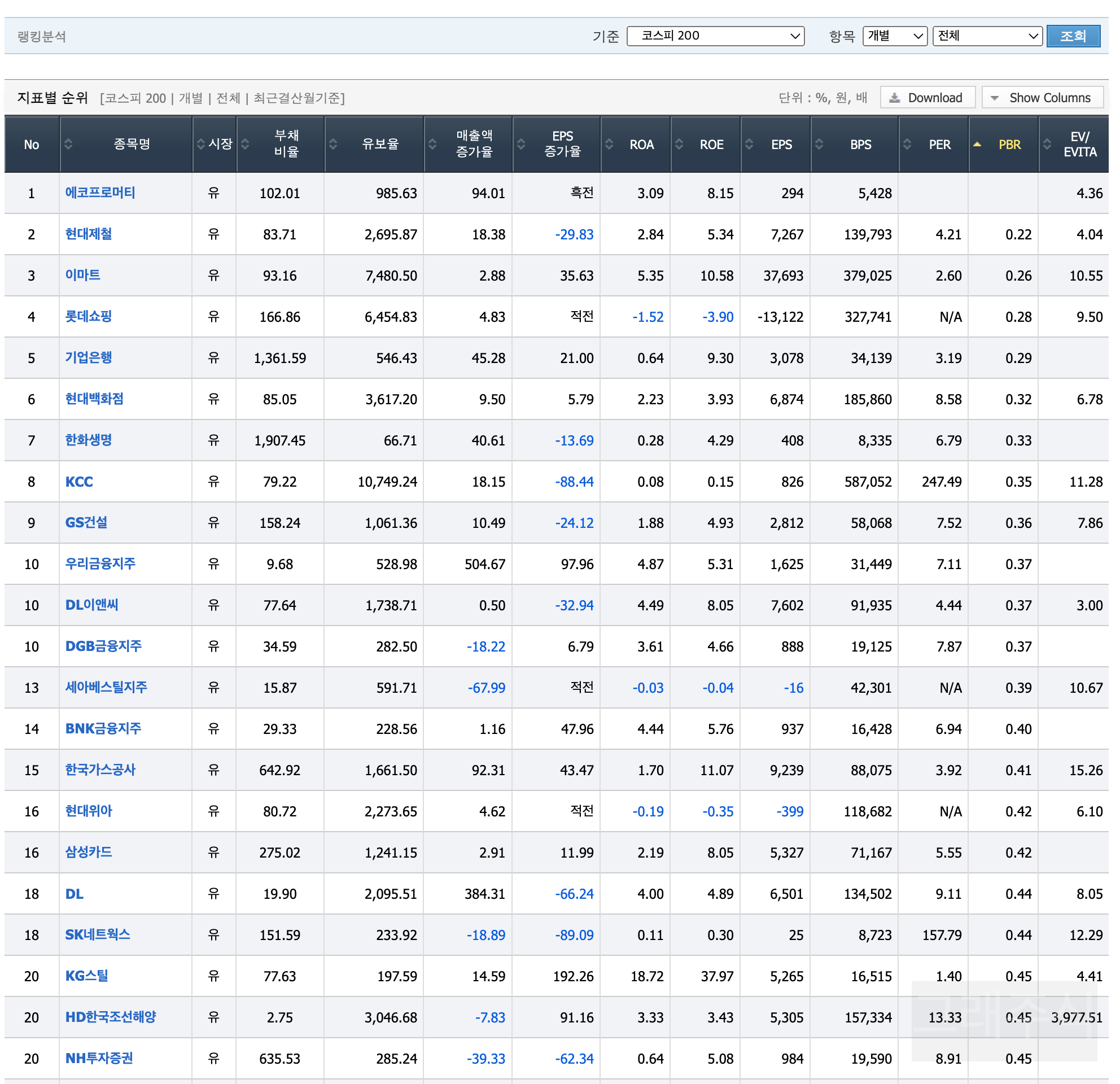Expand the Show Columns menu
This screenshot has height=1084, width=1120.
point(1042,98)
